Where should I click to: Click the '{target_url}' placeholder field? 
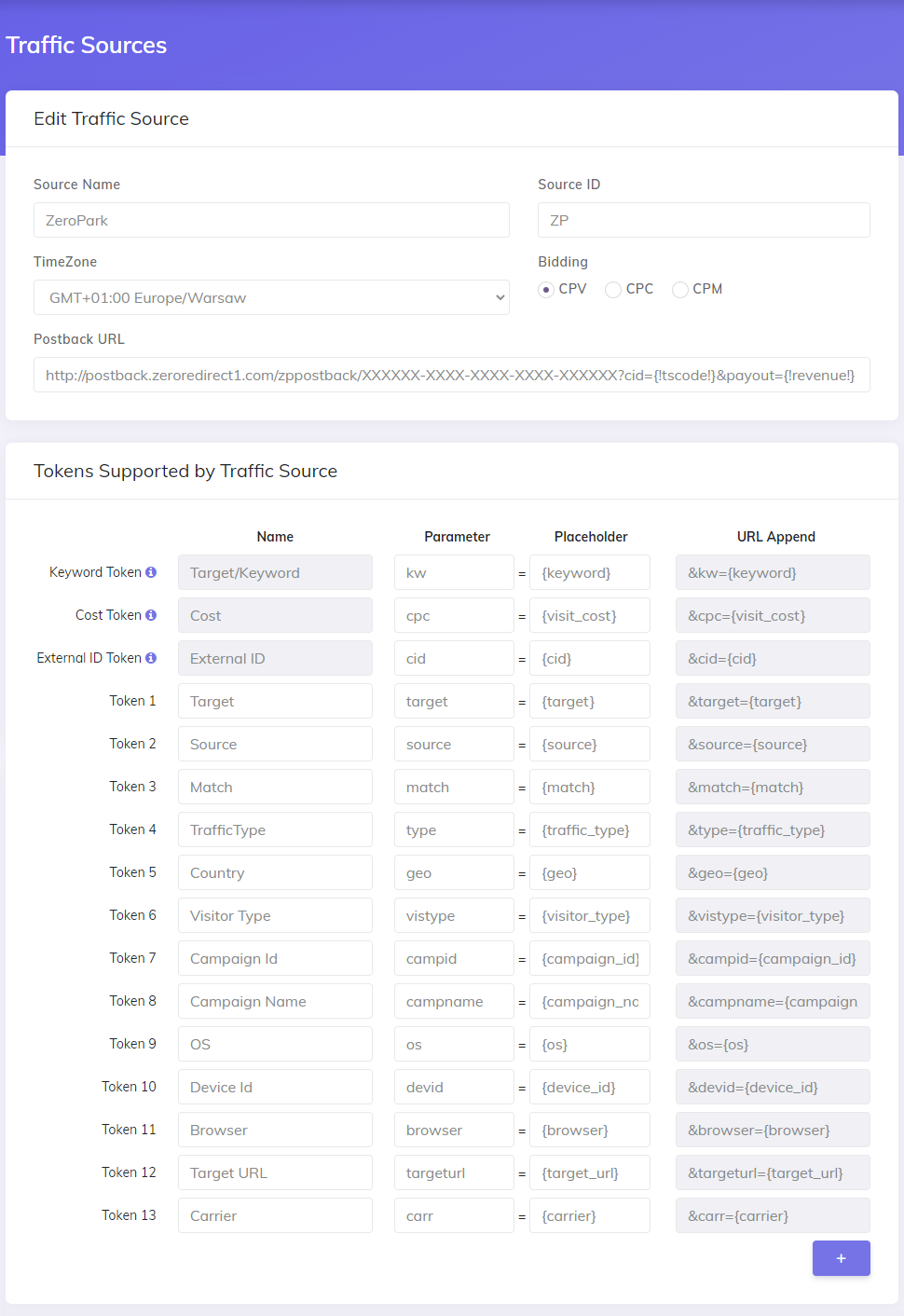tap(590, 1172)
